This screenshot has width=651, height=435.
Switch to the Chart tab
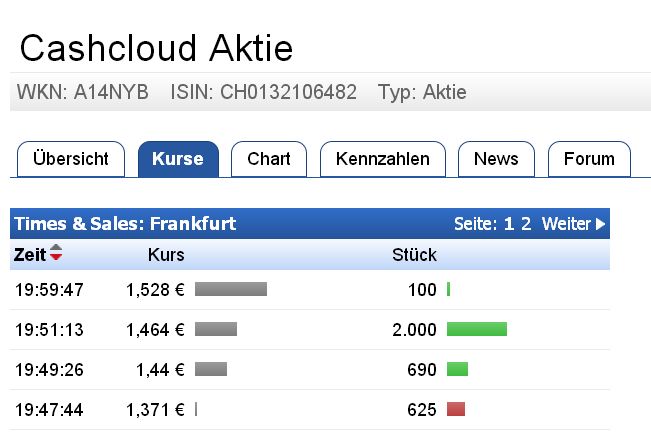click(x=269, y=159)
